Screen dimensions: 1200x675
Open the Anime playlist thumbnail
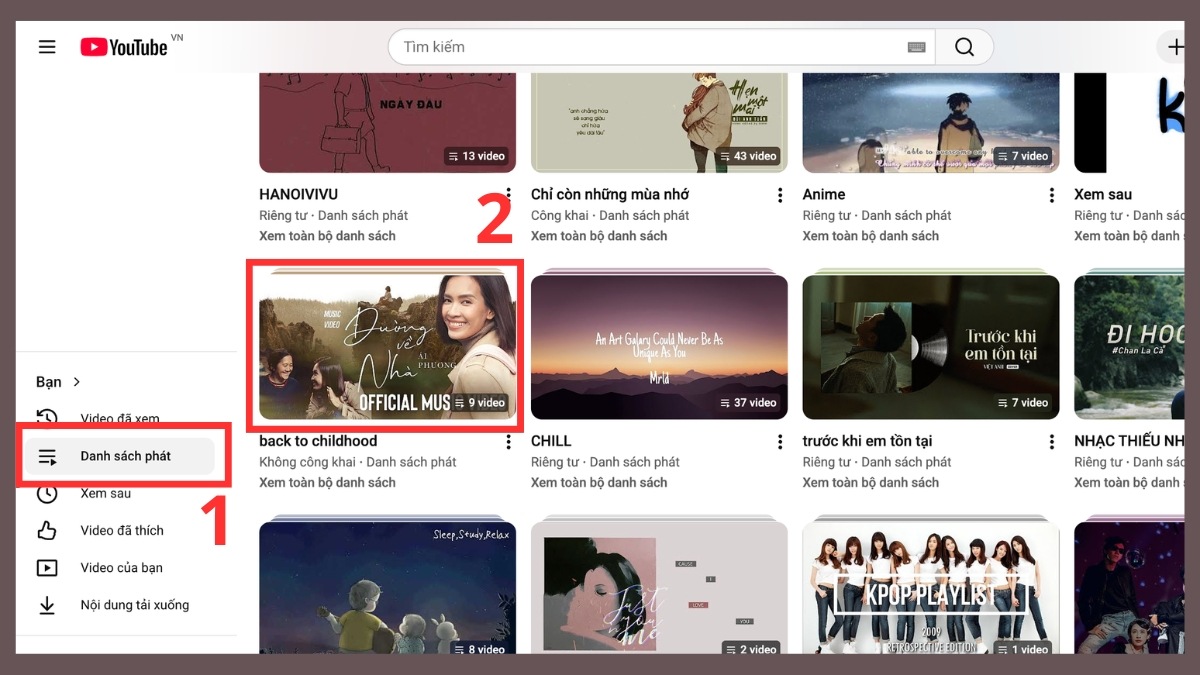[x=931, y=122]
